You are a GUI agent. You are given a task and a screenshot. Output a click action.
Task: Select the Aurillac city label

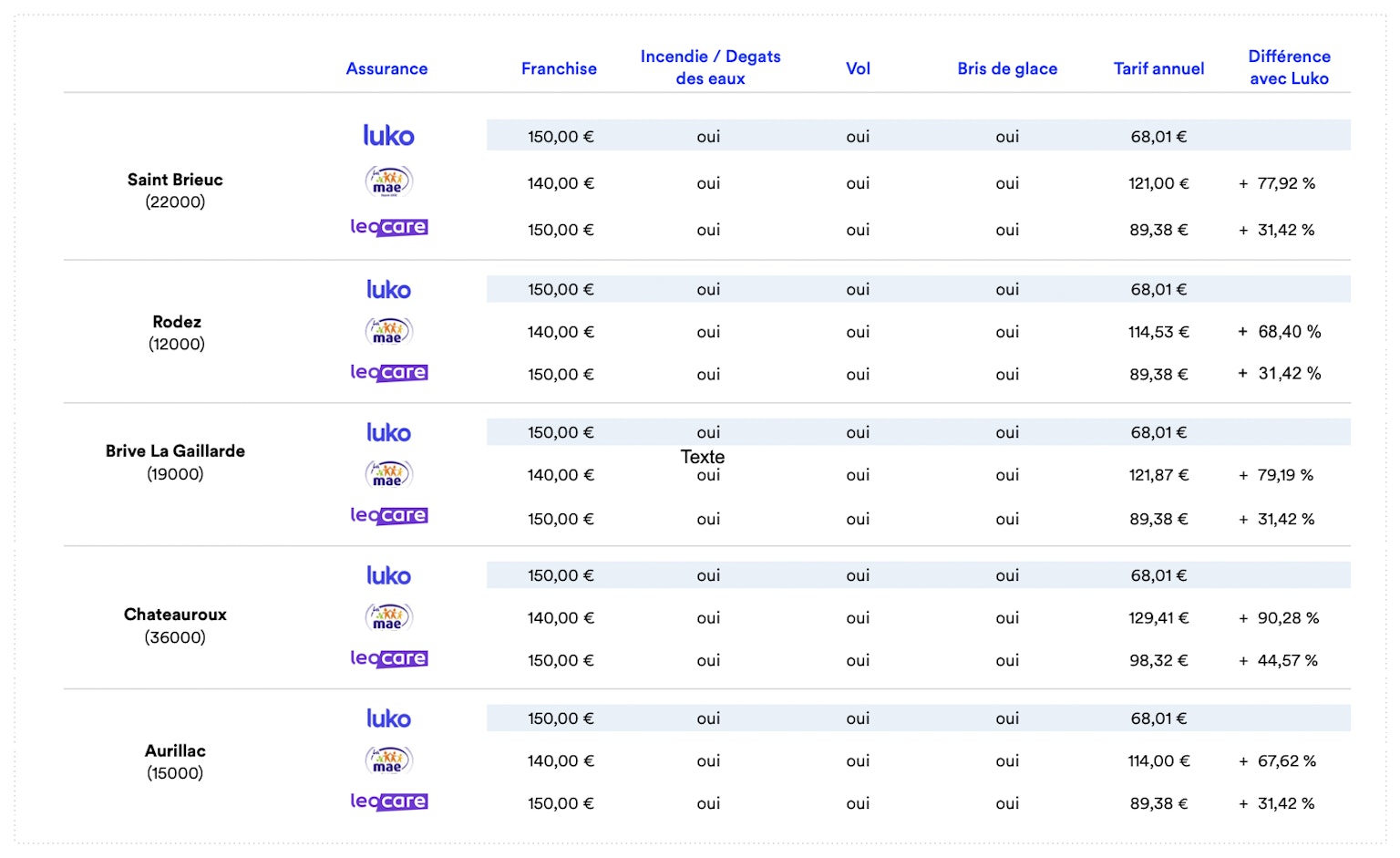[175, 750]
